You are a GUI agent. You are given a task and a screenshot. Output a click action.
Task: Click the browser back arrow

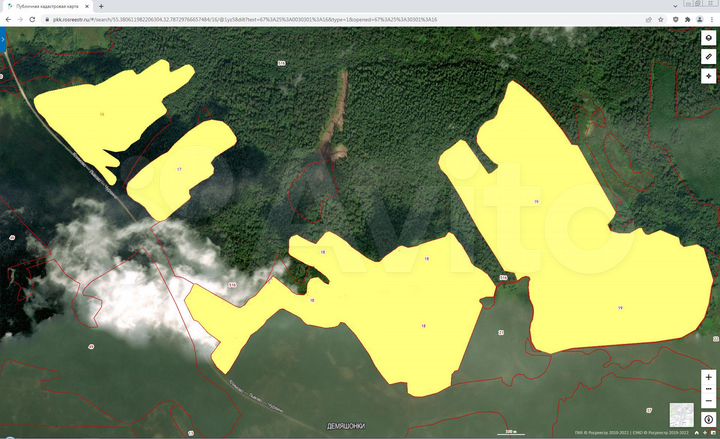tap(7, 19)
